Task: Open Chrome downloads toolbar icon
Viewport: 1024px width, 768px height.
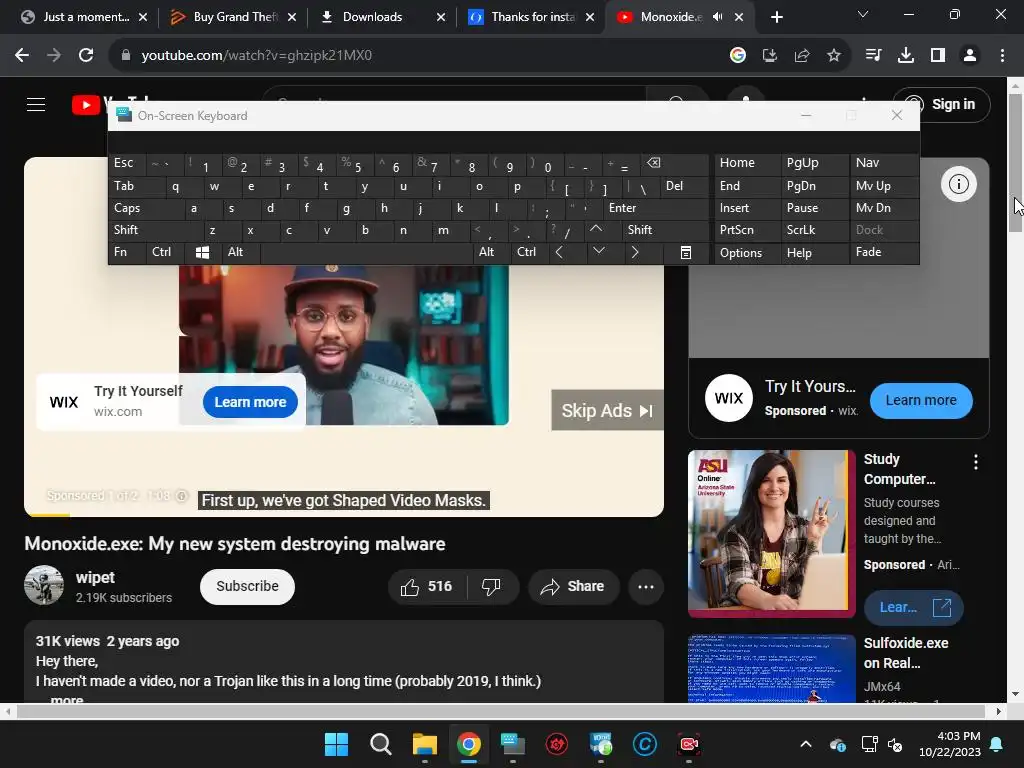Action: [906, 56]
